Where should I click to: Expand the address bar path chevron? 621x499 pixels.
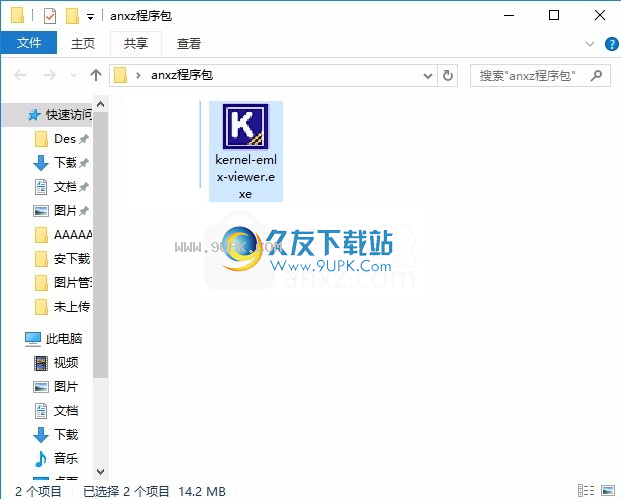click(x=138, y=75)
